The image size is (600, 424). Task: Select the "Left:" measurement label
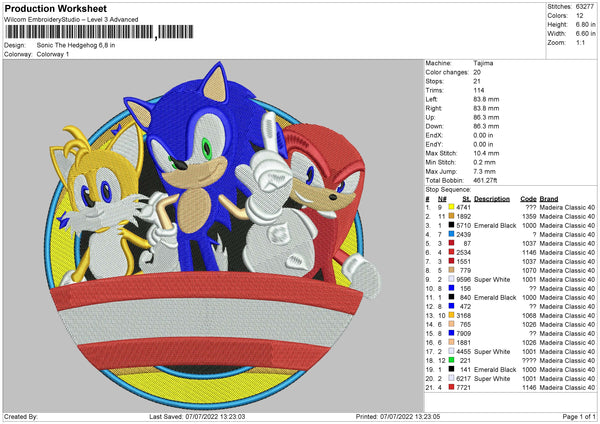(430, 99)
